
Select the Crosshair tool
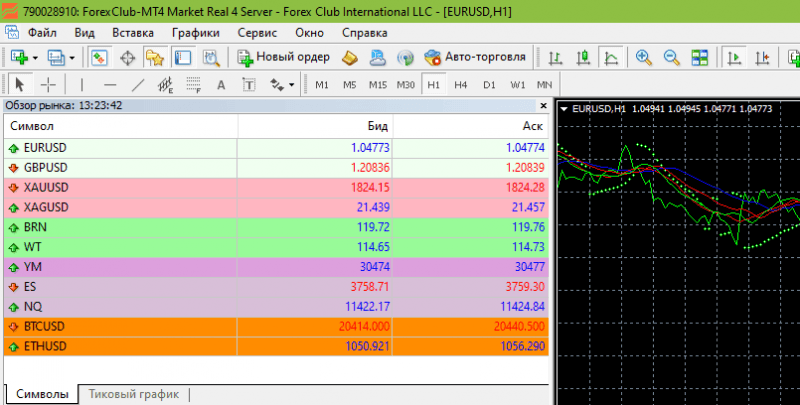(x=48, y=85)
